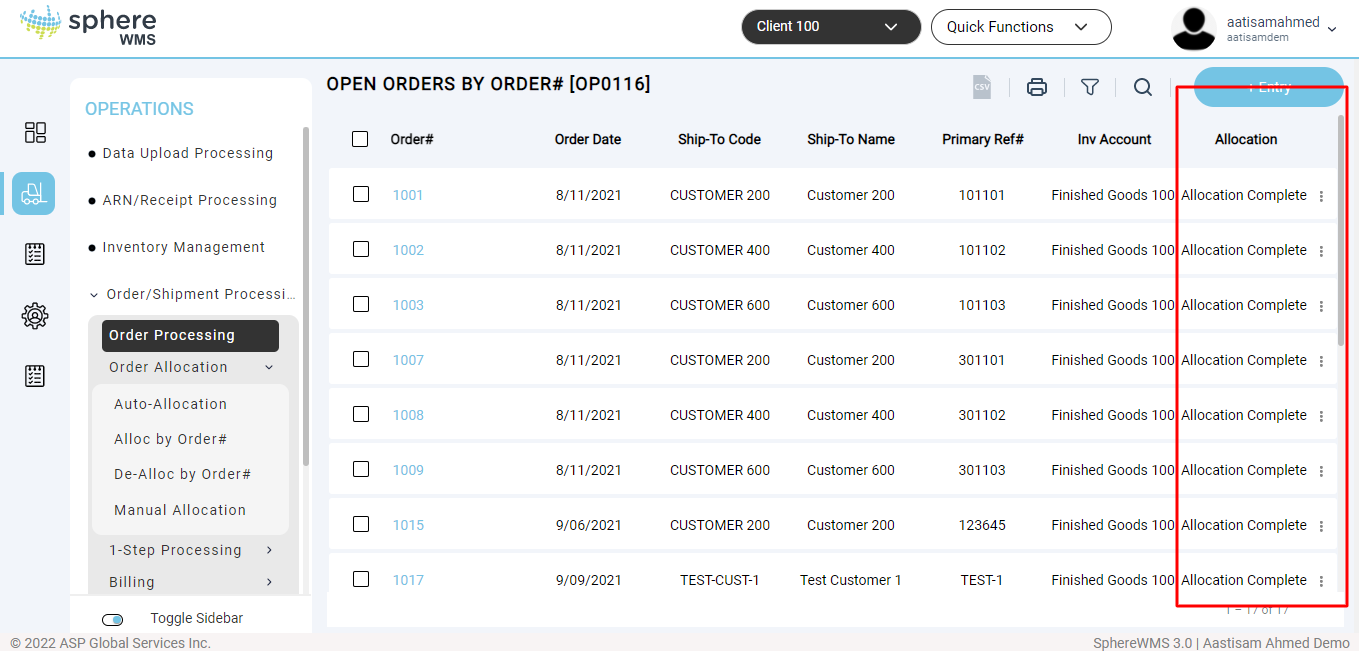Image resolution: width=1359 pixels, height=651 pixels.
Task: Open three-dot menu for order 1001
Action: pos(1321,196)
